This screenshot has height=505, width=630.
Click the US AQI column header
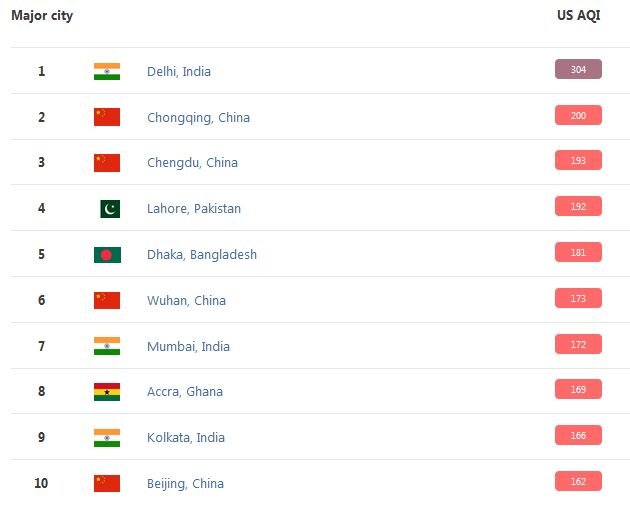[x=578, y=16]
